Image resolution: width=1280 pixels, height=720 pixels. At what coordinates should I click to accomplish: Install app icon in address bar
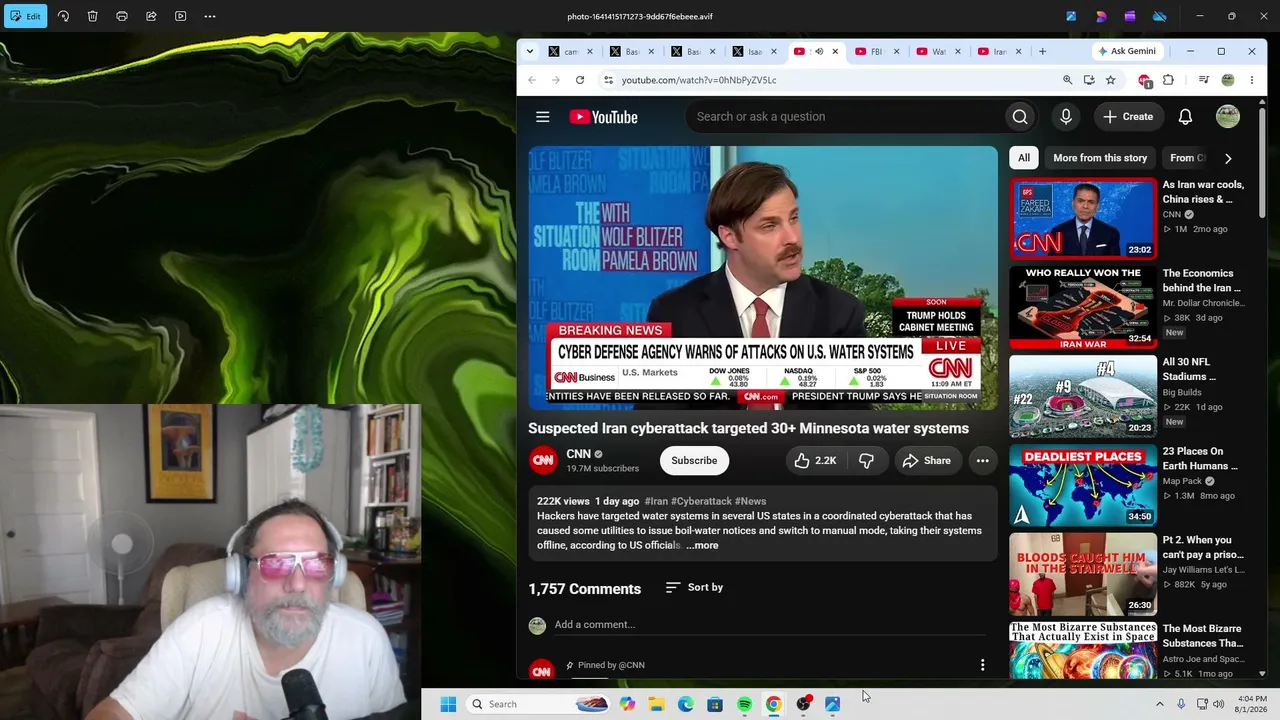pyautogui.click(x=1089, y=80)
